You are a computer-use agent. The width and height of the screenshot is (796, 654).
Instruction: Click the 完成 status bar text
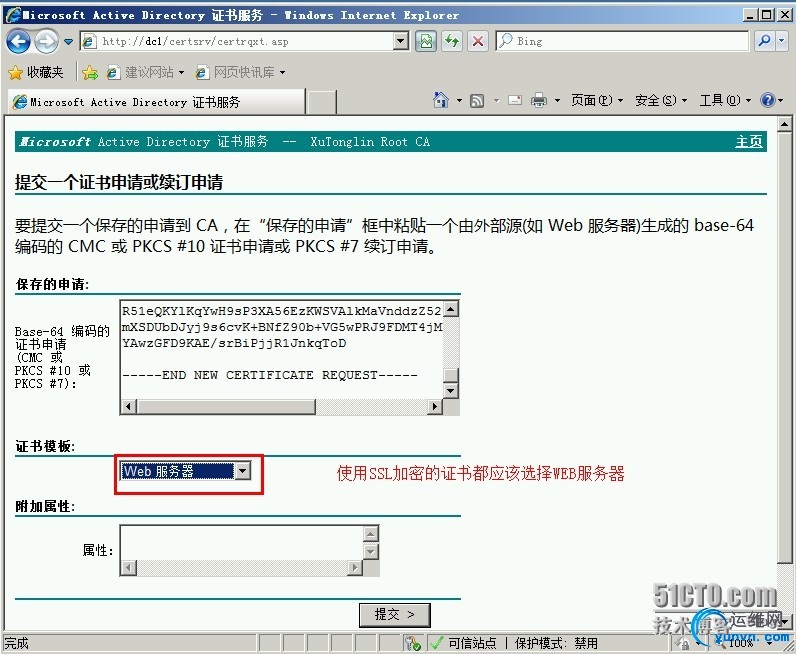pos(16,643)
